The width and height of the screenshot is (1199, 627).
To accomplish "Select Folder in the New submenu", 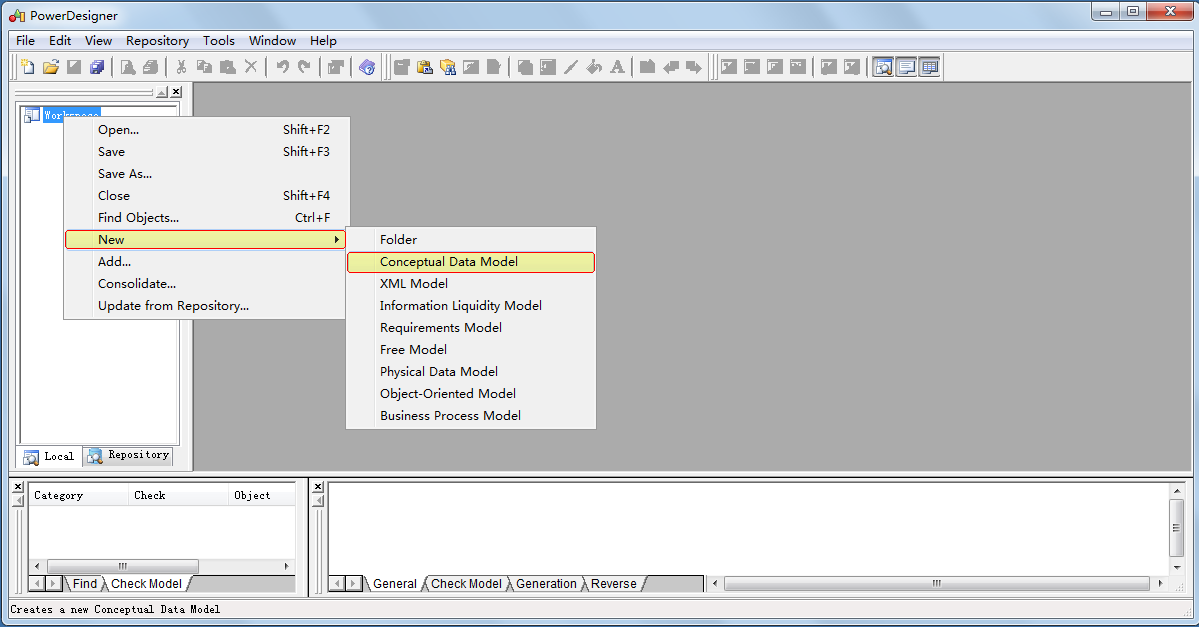I will 471,239.
